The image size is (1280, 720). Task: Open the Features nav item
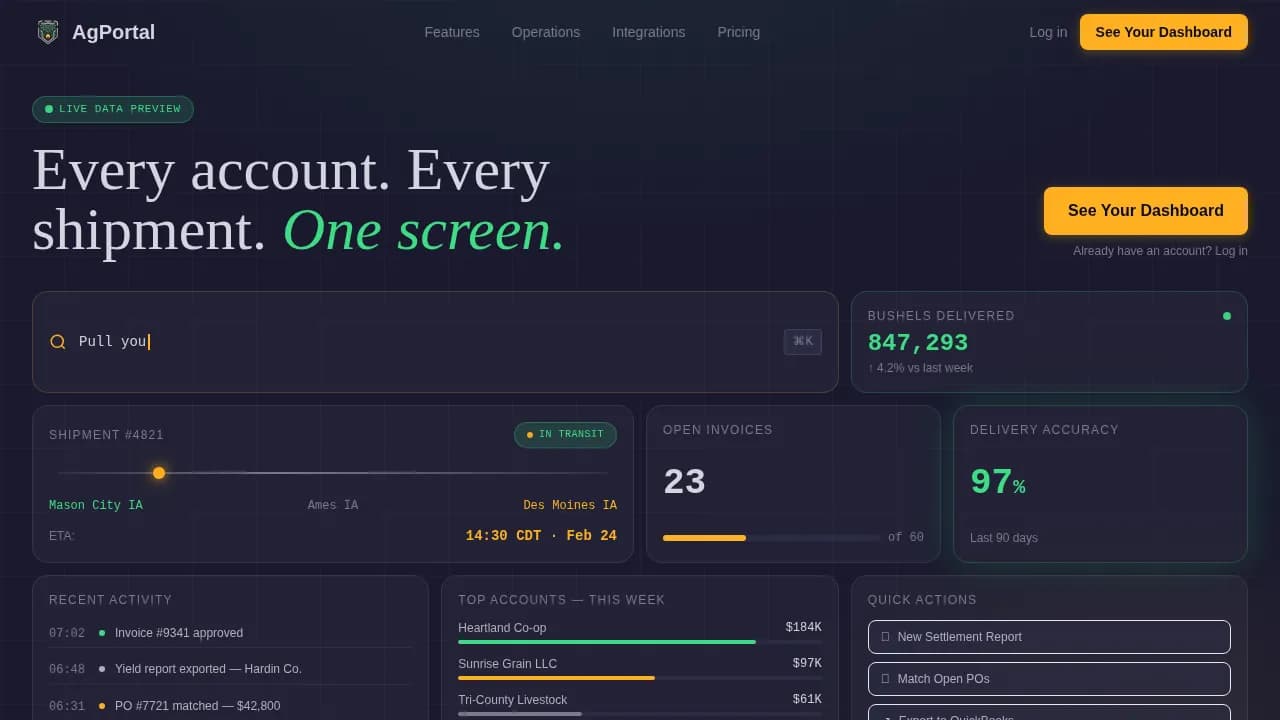click(x=452, y=32)
